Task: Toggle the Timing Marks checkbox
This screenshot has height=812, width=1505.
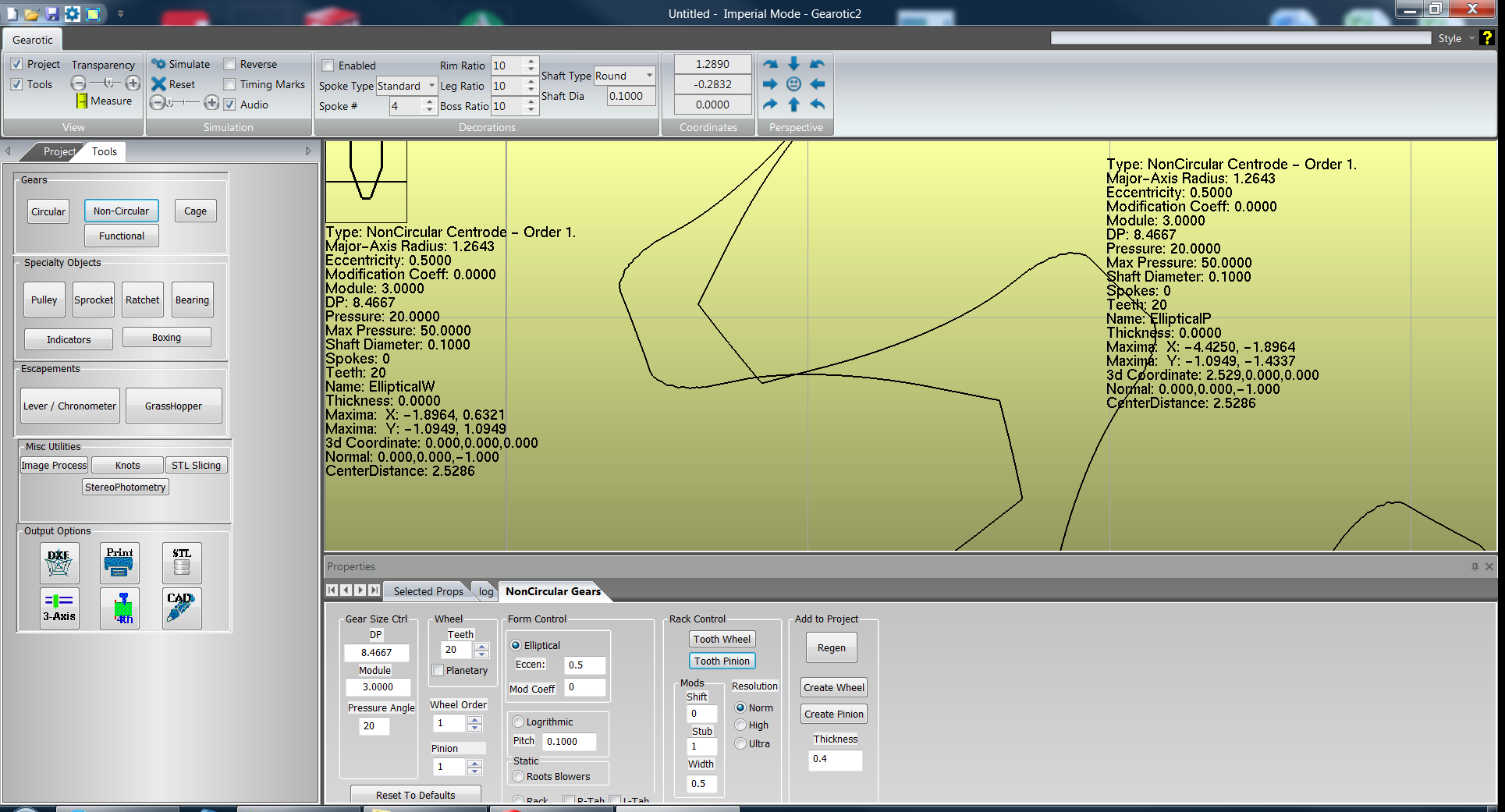Action: tap(230, 84)
